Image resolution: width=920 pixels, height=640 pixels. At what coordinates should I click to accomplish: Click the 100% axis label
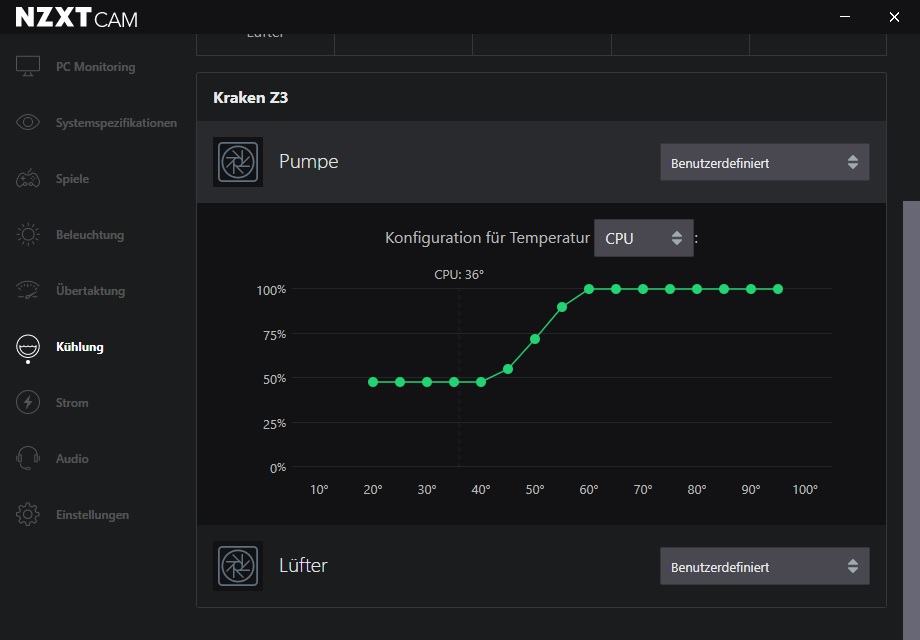(271, 290)
